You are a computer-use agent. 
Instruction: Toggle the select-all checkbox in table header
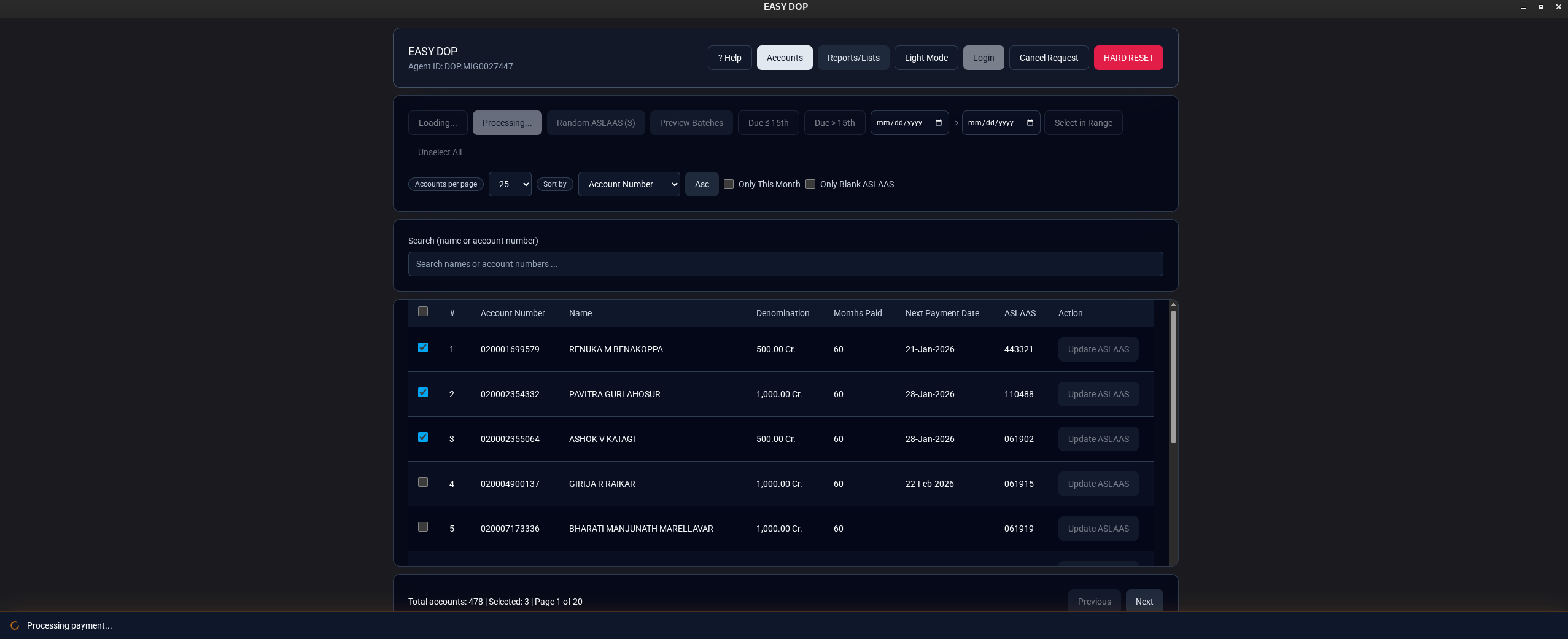(x=423, y=312)
